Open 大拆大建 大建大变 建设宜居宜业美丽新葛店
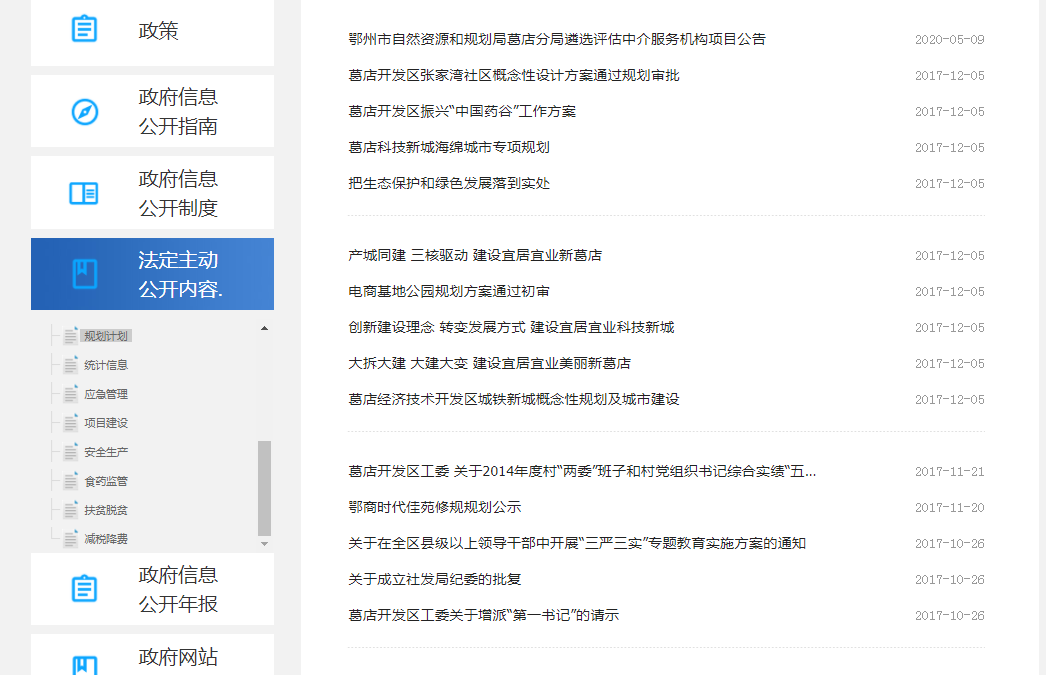The height and width of the screenshot is (675, 1046). click(489, 364)
